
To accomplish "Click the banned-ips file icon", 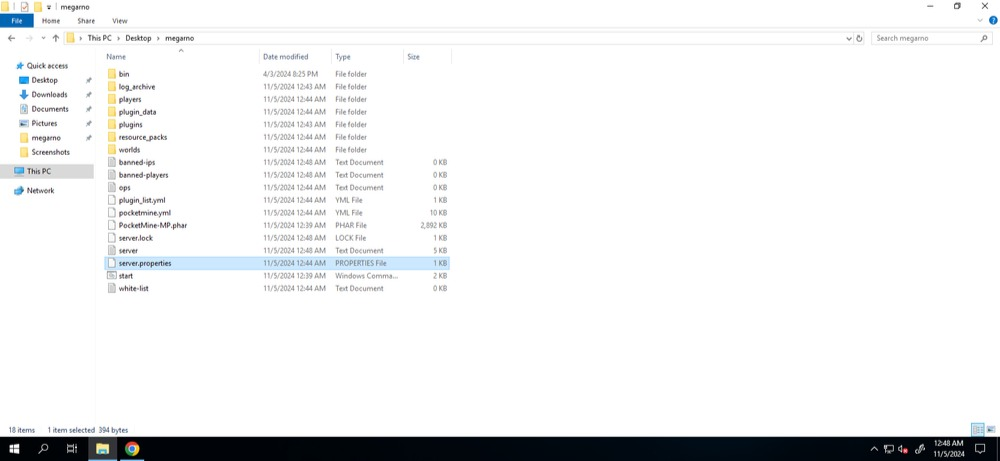I will click(x=112, y=162).
